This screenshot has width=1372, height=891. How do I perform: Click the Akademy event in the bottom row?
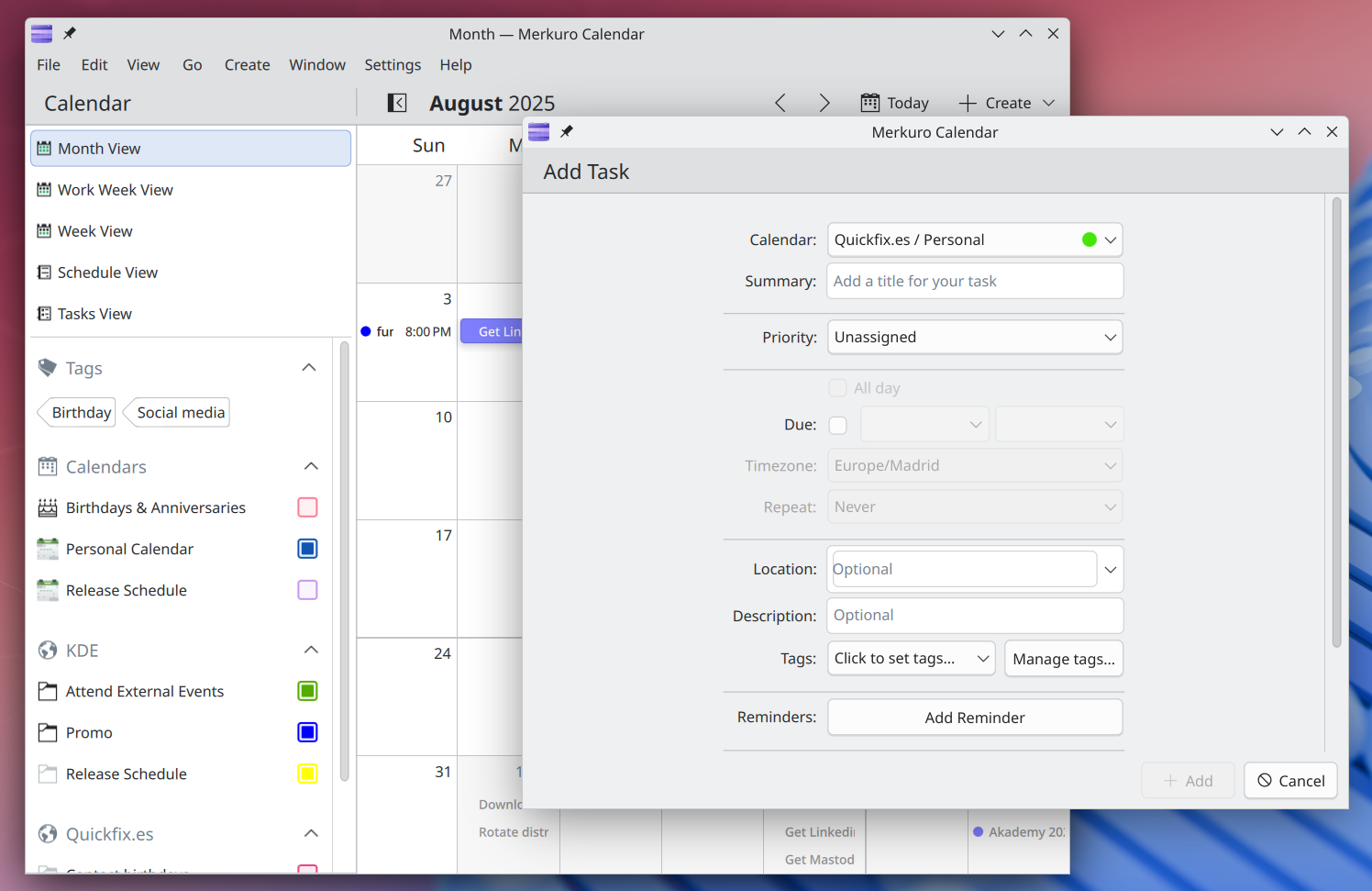pyautogui.click(x=1019, y=832)
